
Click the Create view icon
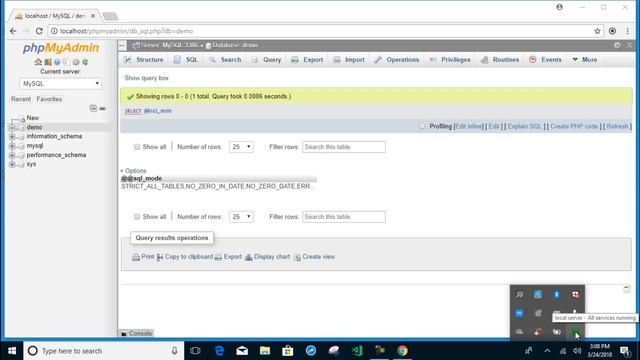point(297,257)
